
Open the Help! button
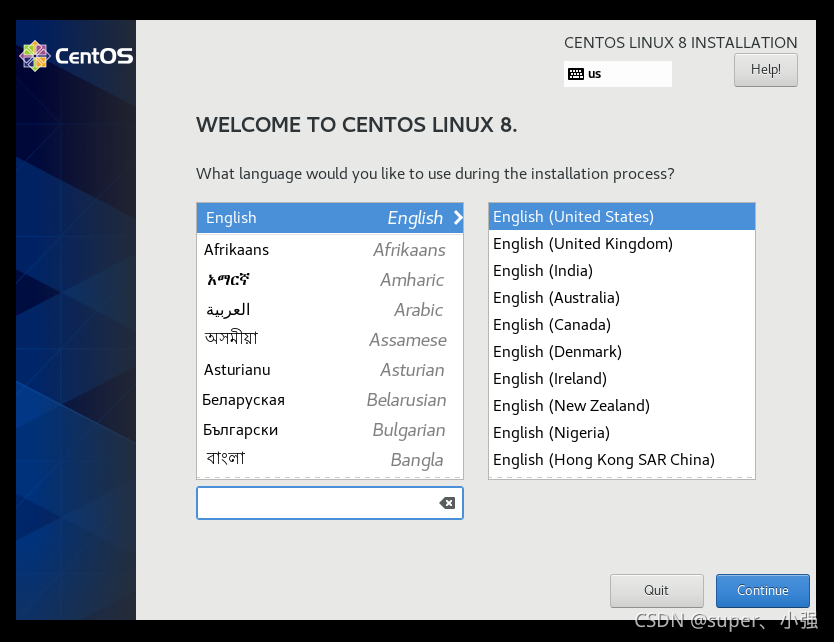(x=765, y=70)
